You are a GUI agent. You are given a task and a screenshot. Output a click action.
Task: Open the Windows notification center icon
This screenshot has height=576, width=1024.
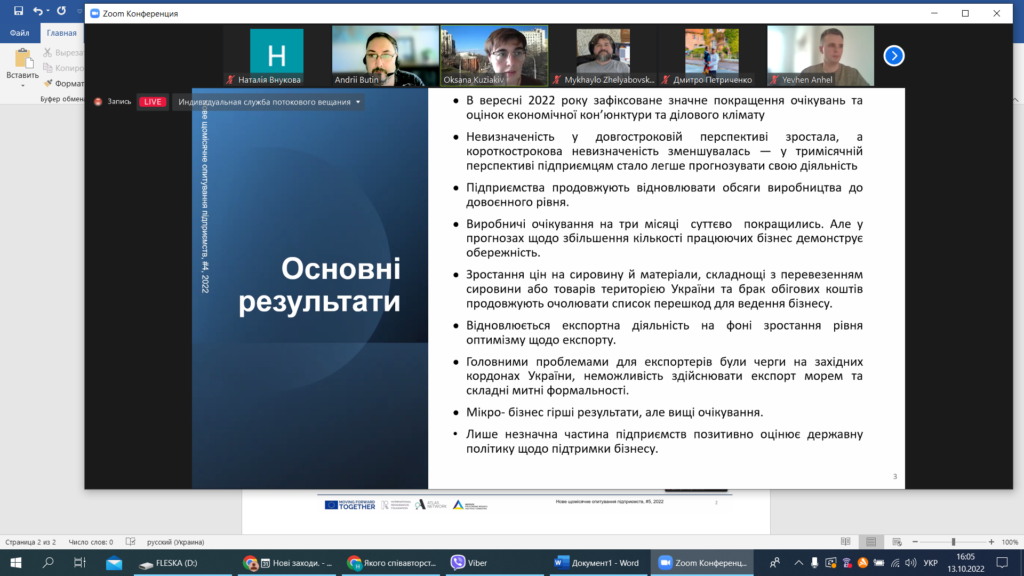pos(1002,562)
